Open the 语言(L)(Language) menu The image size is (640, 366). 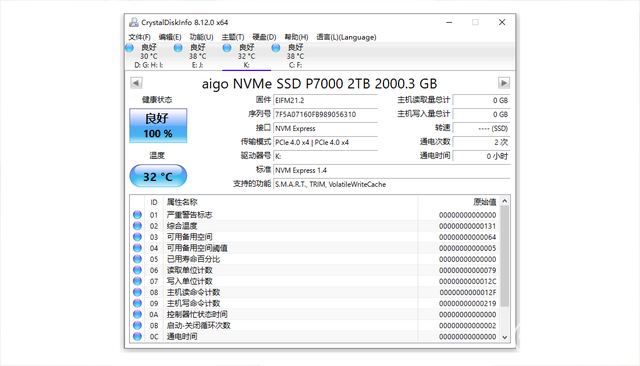(346, 37)
